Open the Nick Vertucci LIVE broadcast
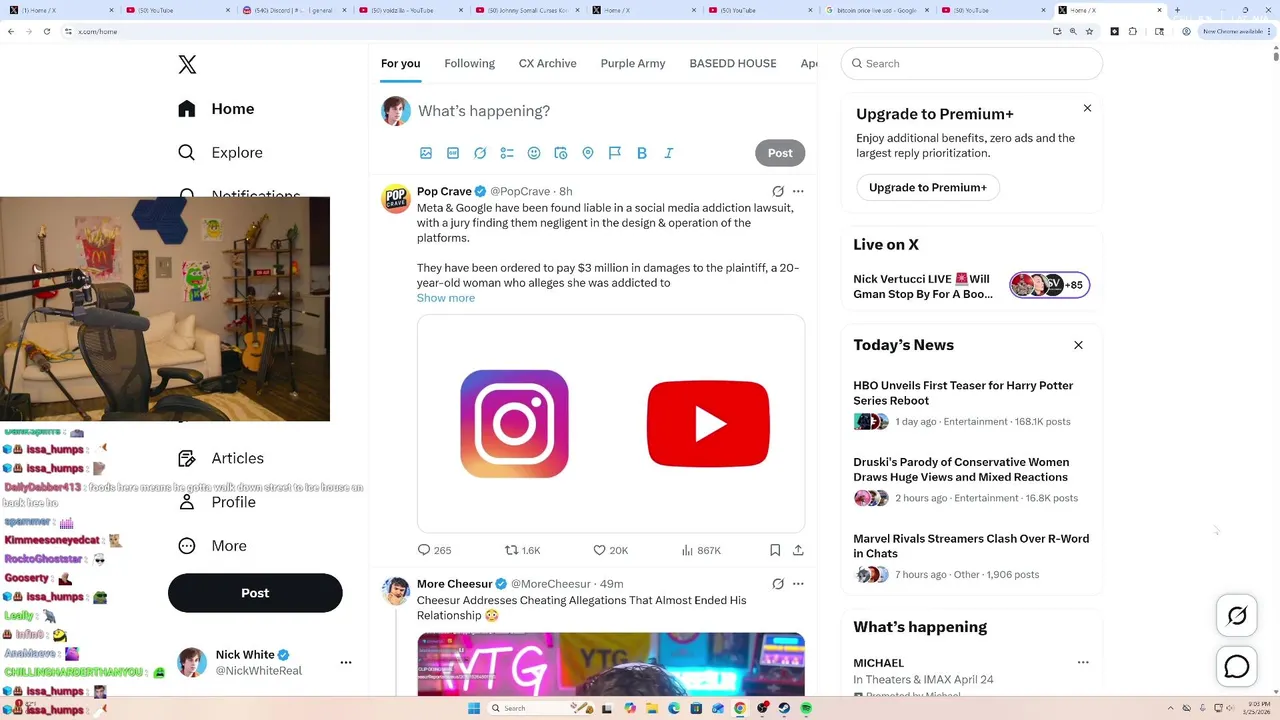This screenshot has height=720, width=1280. coord(971,286)
